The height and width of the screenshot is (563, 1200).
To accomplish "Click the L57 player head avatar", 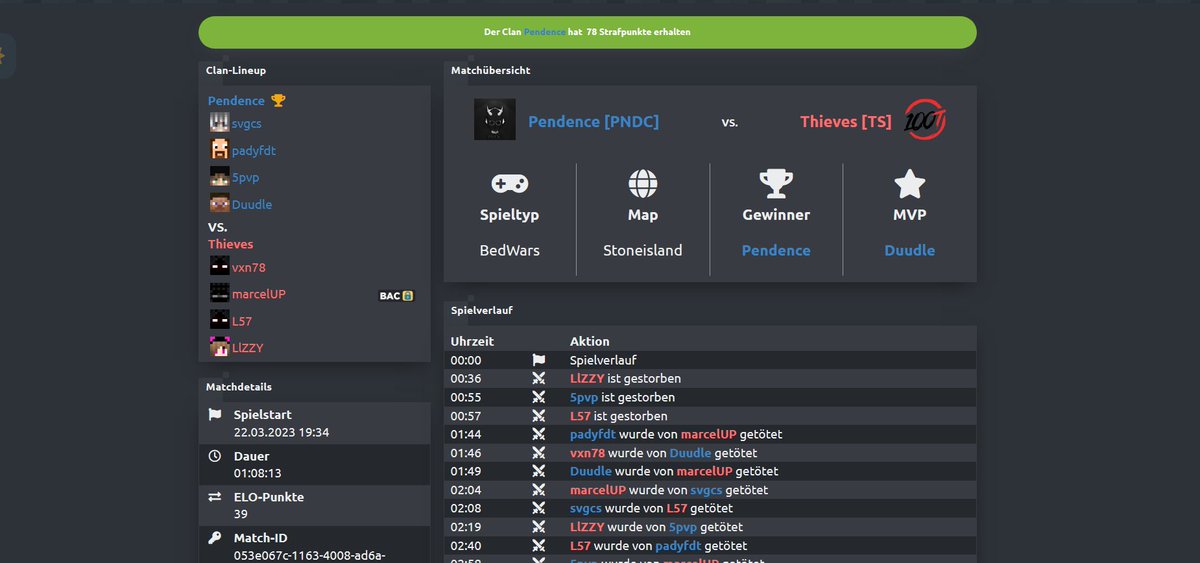I will coord(219,320).
